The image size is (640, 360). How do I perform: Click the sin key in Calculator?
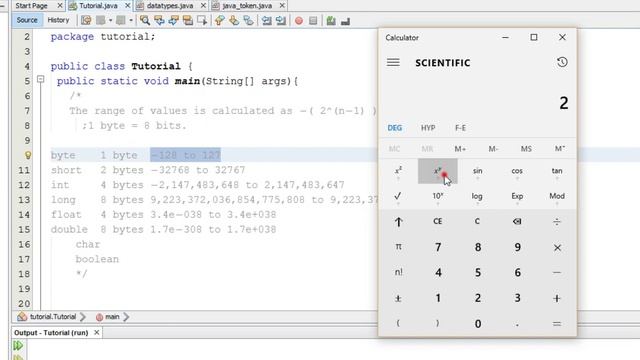coord(477,171)
